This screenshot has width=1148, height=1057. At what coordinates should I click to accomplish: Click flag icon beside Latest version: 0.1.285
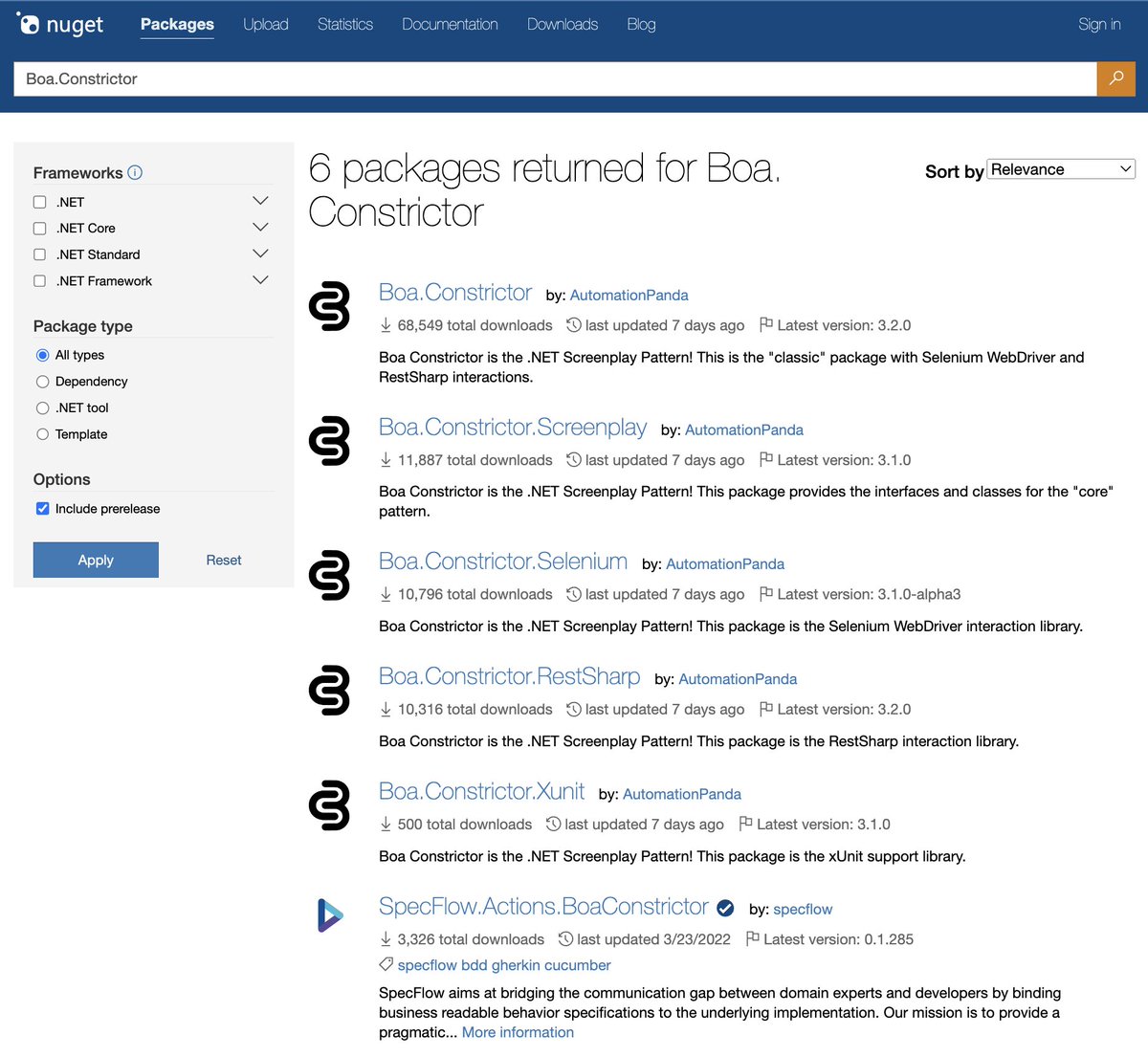(753, 939)
